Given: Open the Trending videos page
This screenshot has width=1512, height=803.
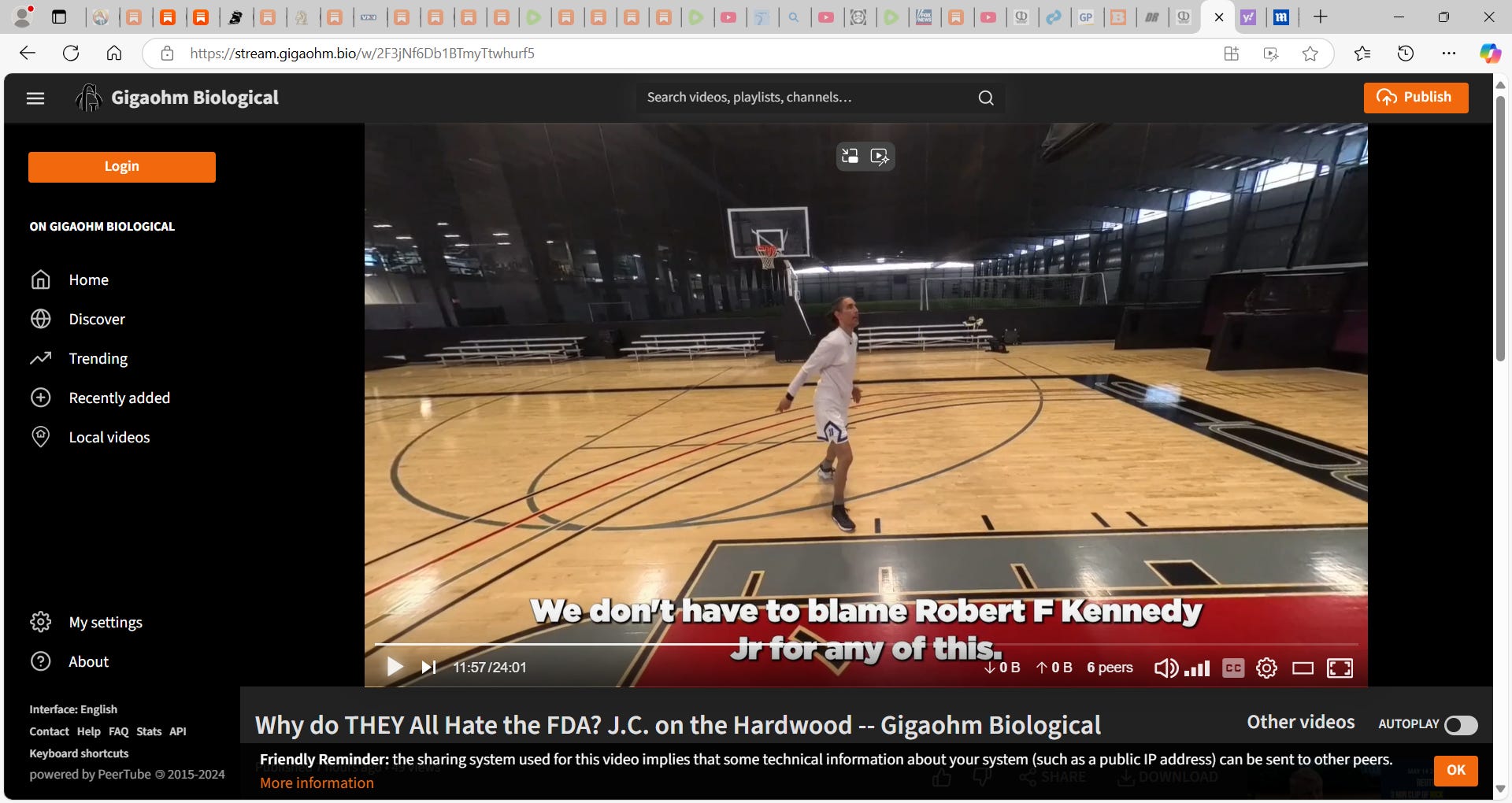Looking at the screenshot, I should pos(98,359).
